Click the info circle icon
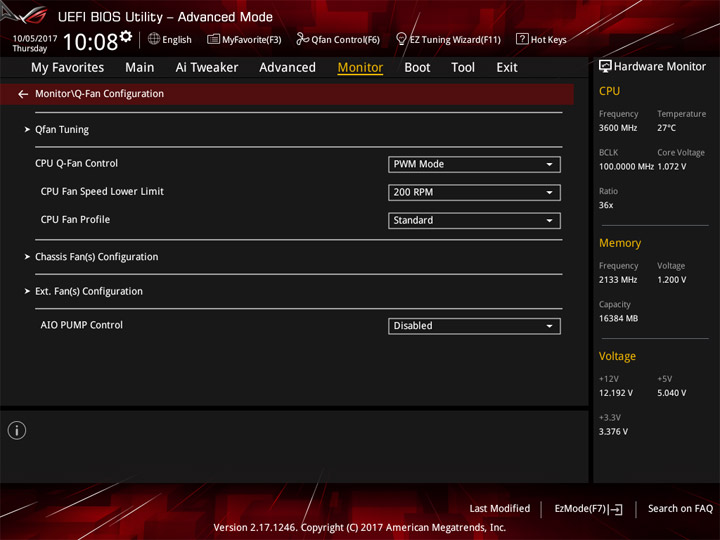Screen dimensions: 720x540 coord(17,430)
